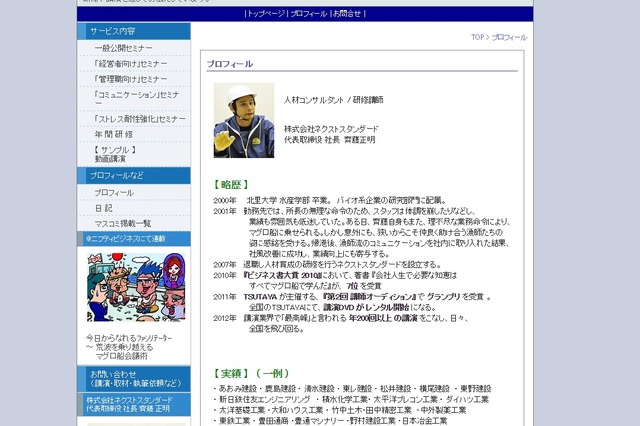Click the 2001年 history entry line
640x426 pixels.
coord(344,211)
